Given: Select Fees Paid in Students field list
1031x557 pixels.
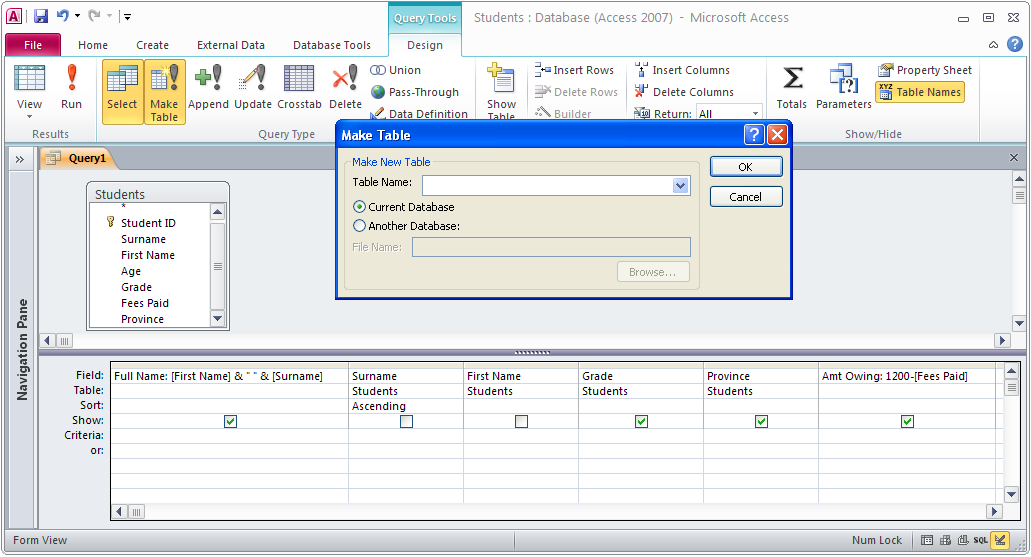Looking at the screenshot, I should (x=145, y=303).
